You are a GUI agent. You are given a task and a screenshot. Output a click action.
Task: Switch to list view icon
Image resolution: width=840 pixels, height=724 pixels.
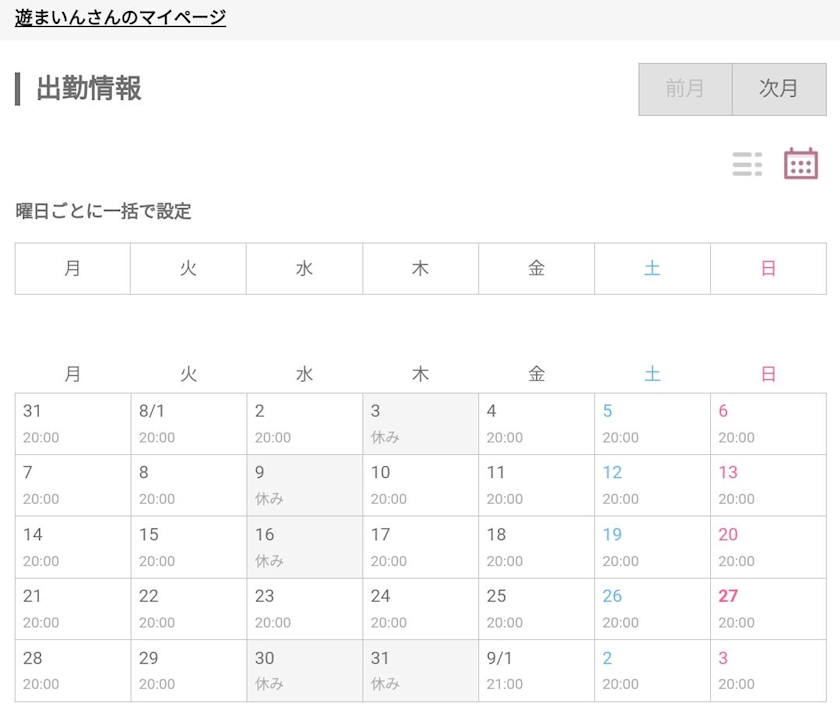(747, 164)
